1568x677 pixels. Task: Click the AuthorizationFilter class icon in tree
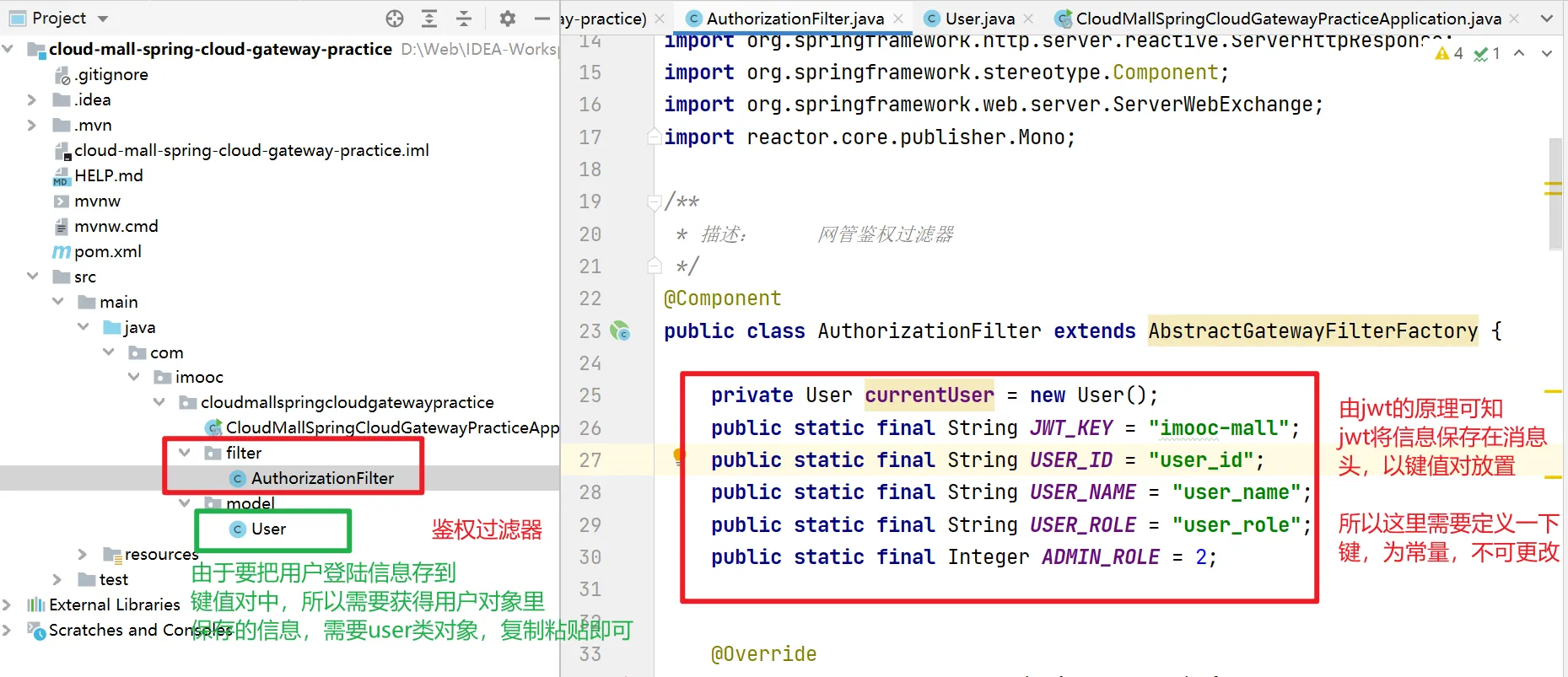coord(238,479)
